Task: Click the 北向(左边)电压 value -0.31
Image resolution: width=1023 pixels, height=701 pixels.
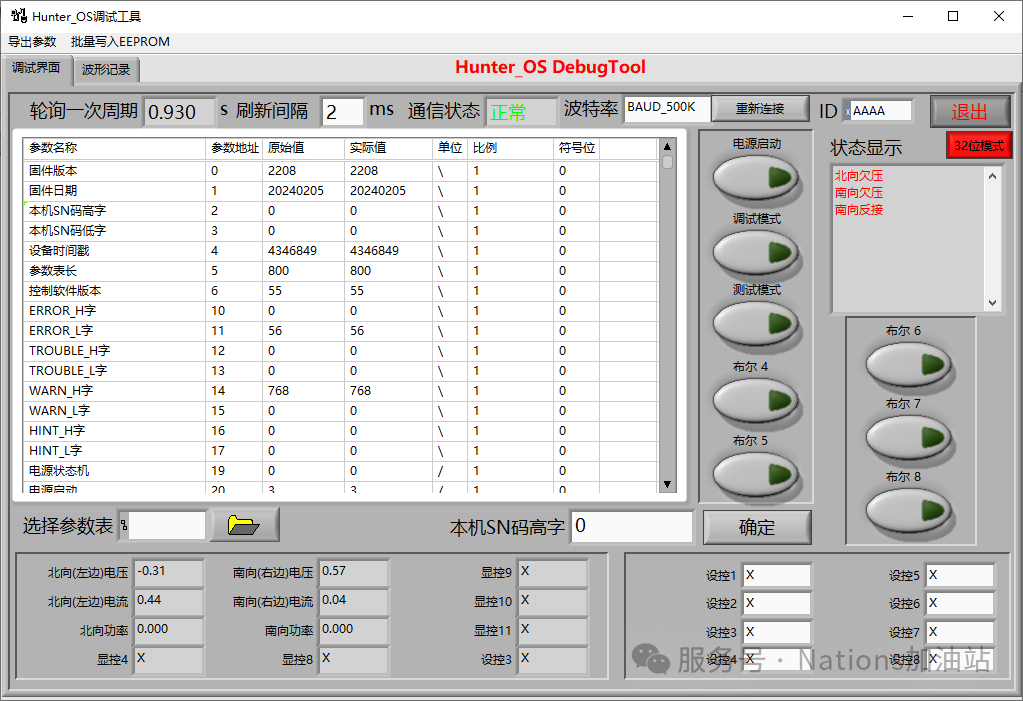Action: tap(168, 572)
